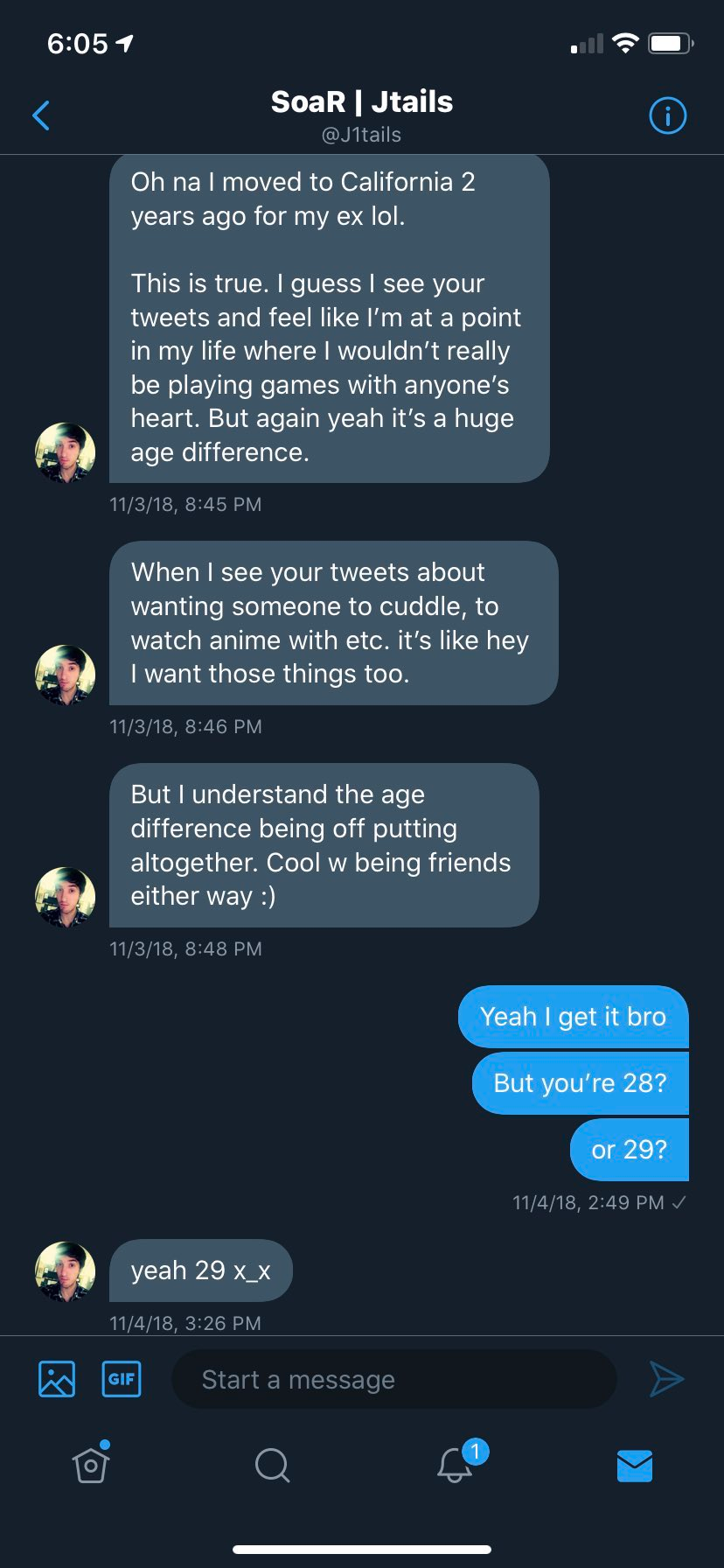
Task: Tap the 'Cool w being friends' message bubble
Action: pos(324,845)
